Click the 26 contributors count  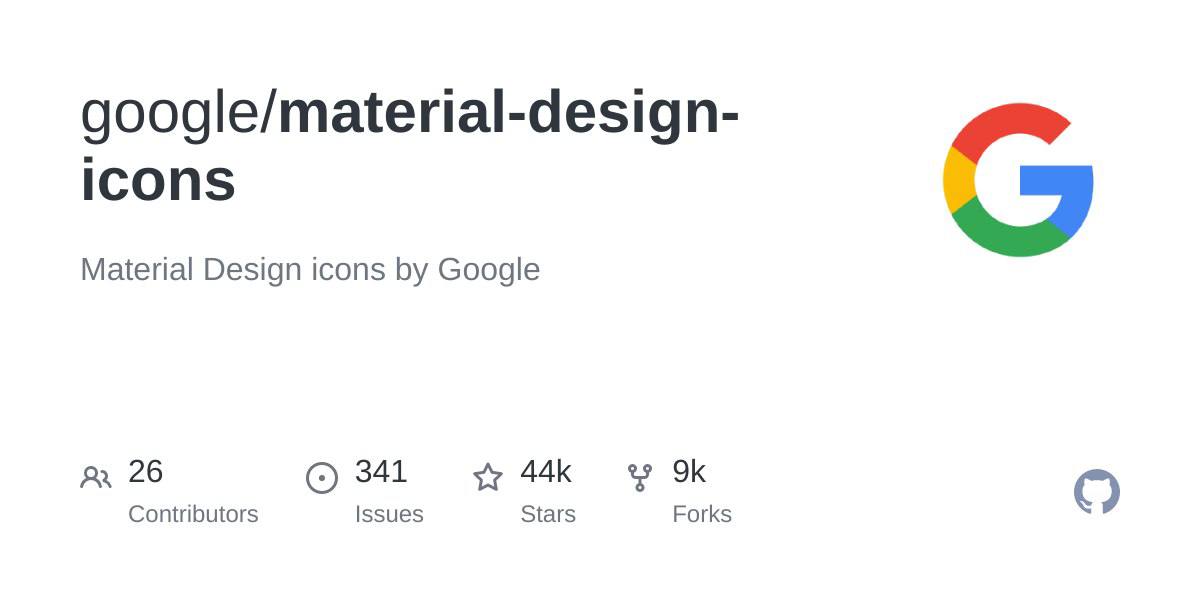tap(146, 472)
